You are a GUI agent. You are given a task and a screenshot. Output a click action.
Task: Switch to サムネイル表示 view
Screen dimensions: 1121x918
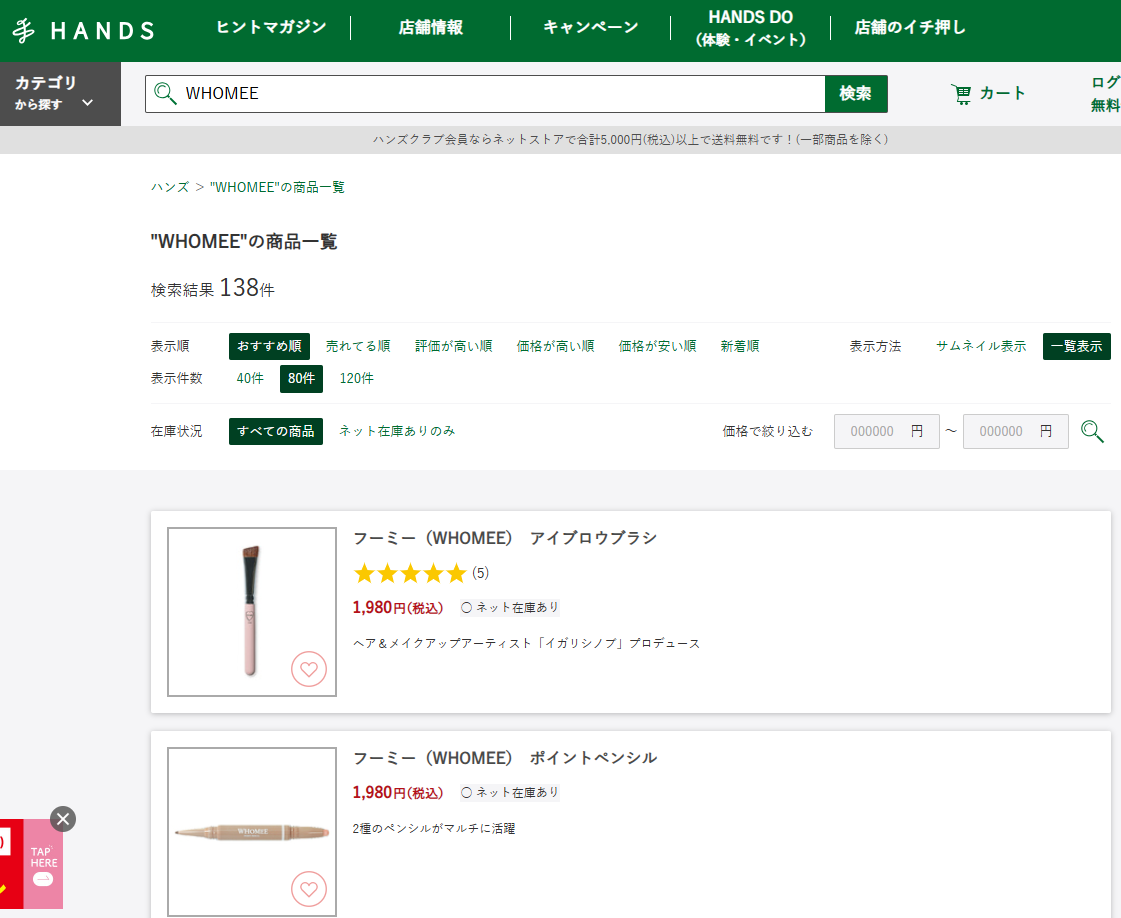[981, 346]
